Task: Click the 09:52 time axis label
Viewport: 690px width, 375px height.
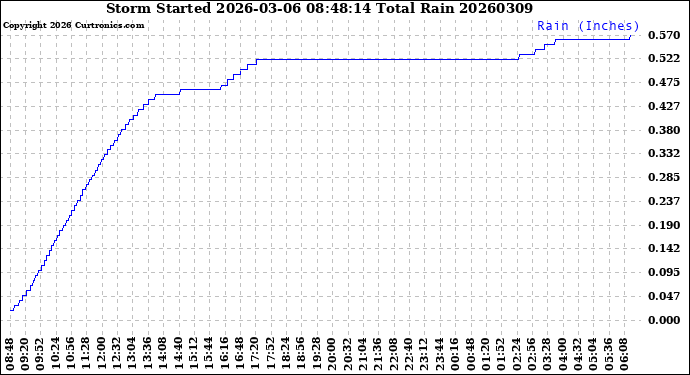Action: pyautogui.click(x=41, y=354)
